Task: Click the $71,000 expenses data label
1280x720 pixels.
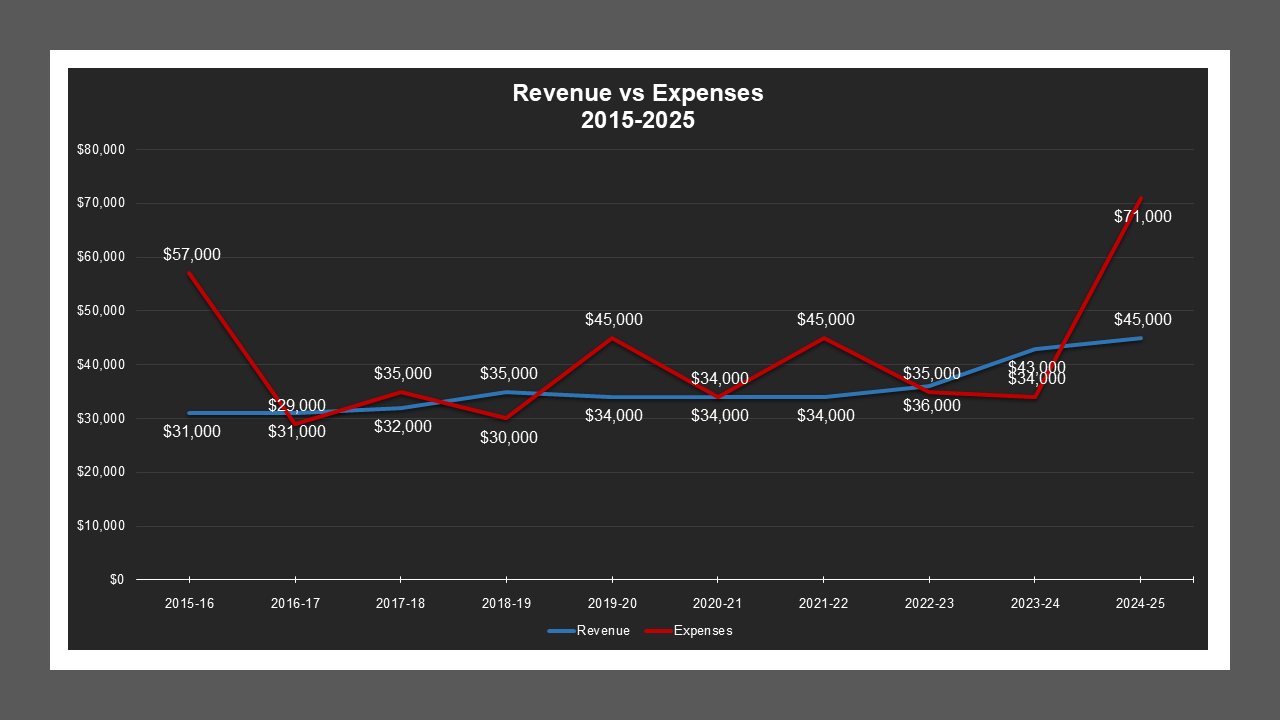Action: pyautogui.click(x=1142, y=216)
